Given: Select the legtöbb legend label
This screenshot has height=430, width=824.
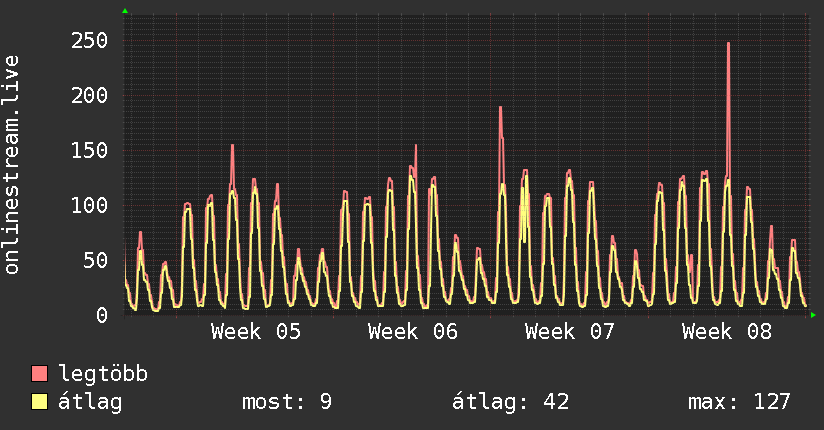Looking at the screenshot, I should (103, 374).
